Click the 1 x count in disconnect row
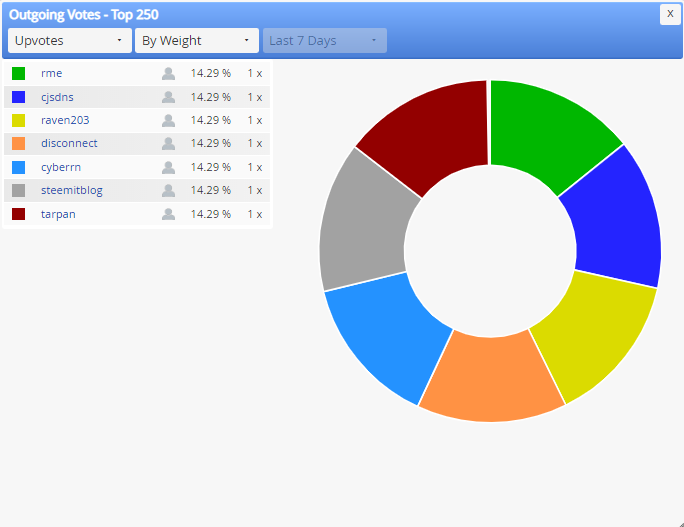The height and width of the screenshot is (527, 684). [255, 144]
